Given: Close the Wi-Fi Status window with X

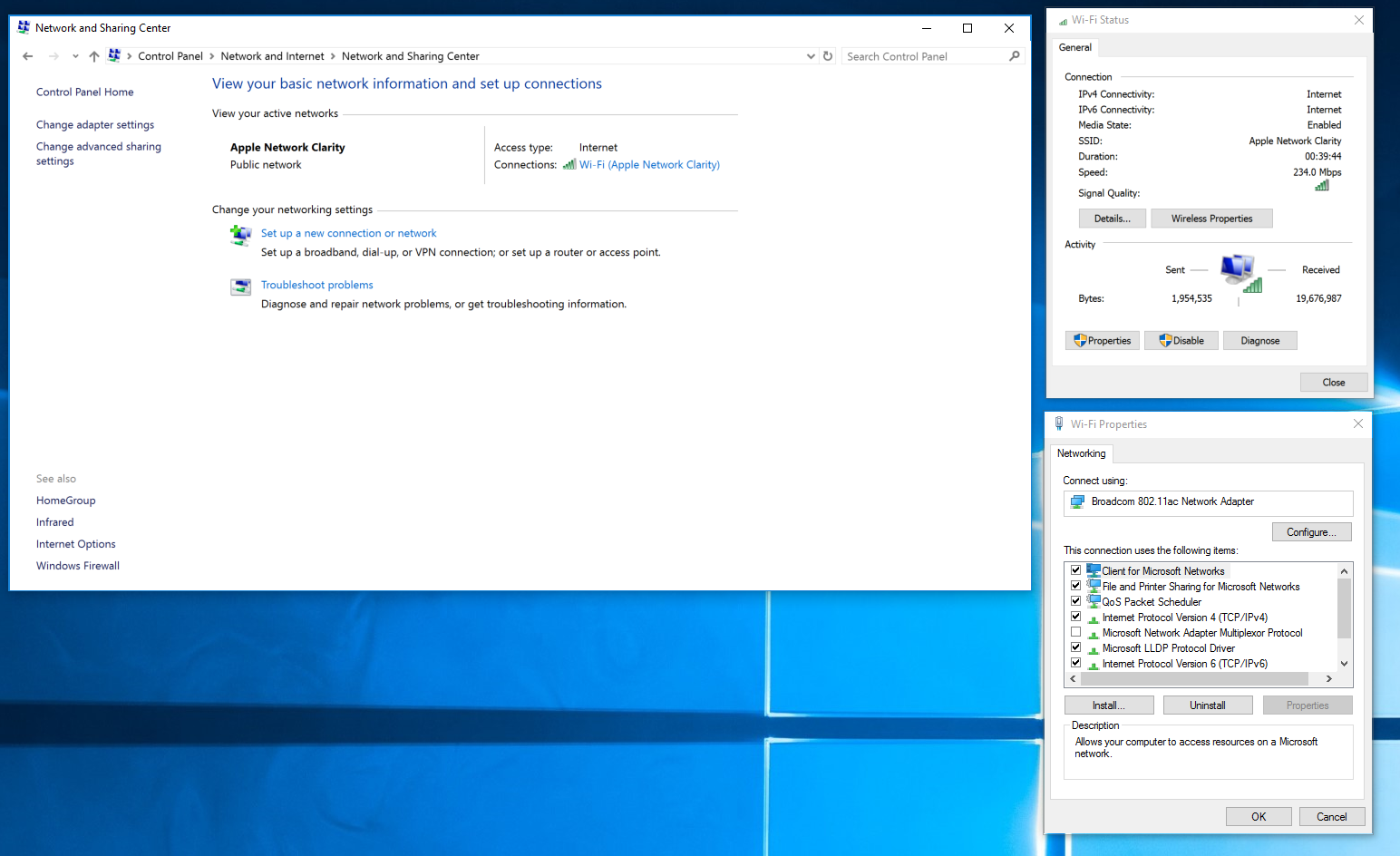Looking at the screenshot, I should click(1359, 20).
